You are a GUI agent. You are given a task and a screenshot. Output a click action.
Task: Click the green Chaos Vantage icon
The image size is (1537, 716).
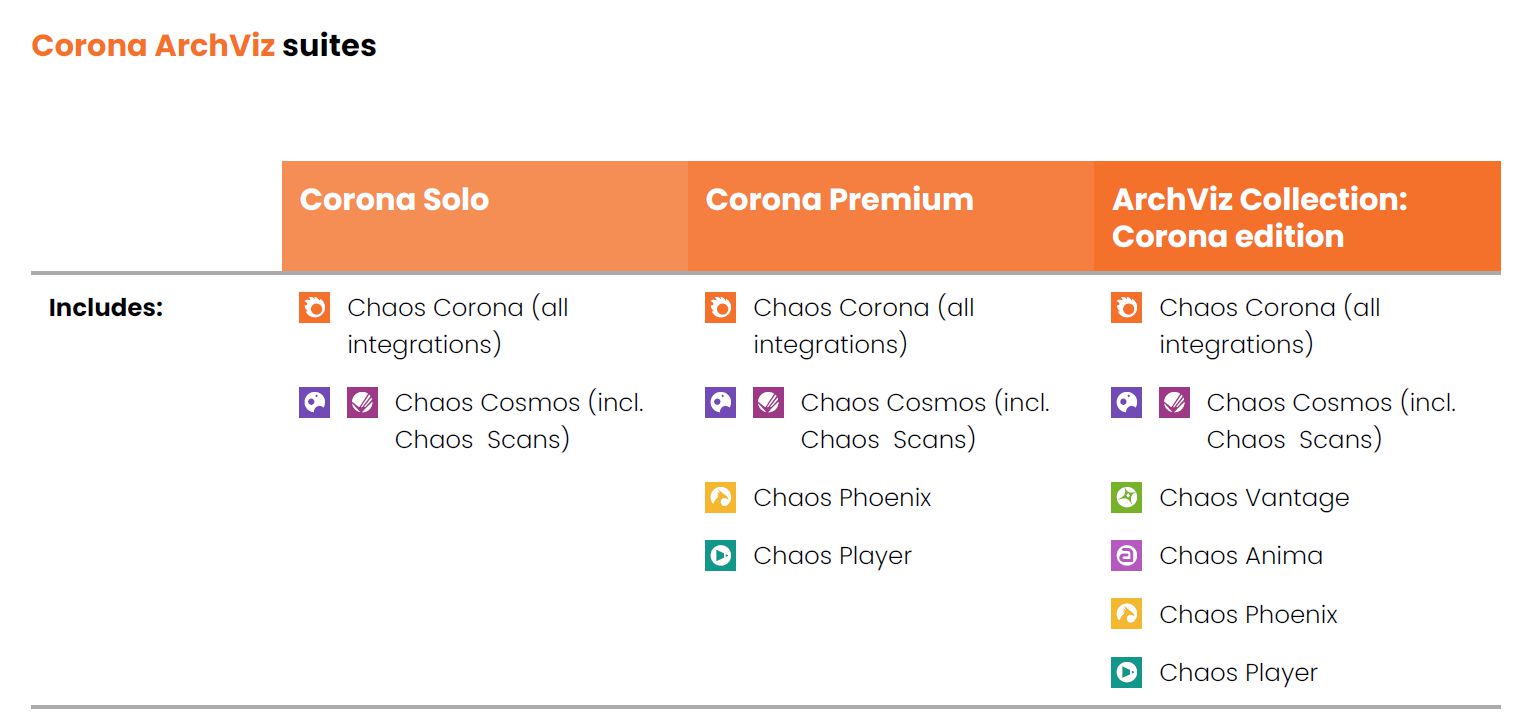pyautogui.click(x=1126, y=497)
